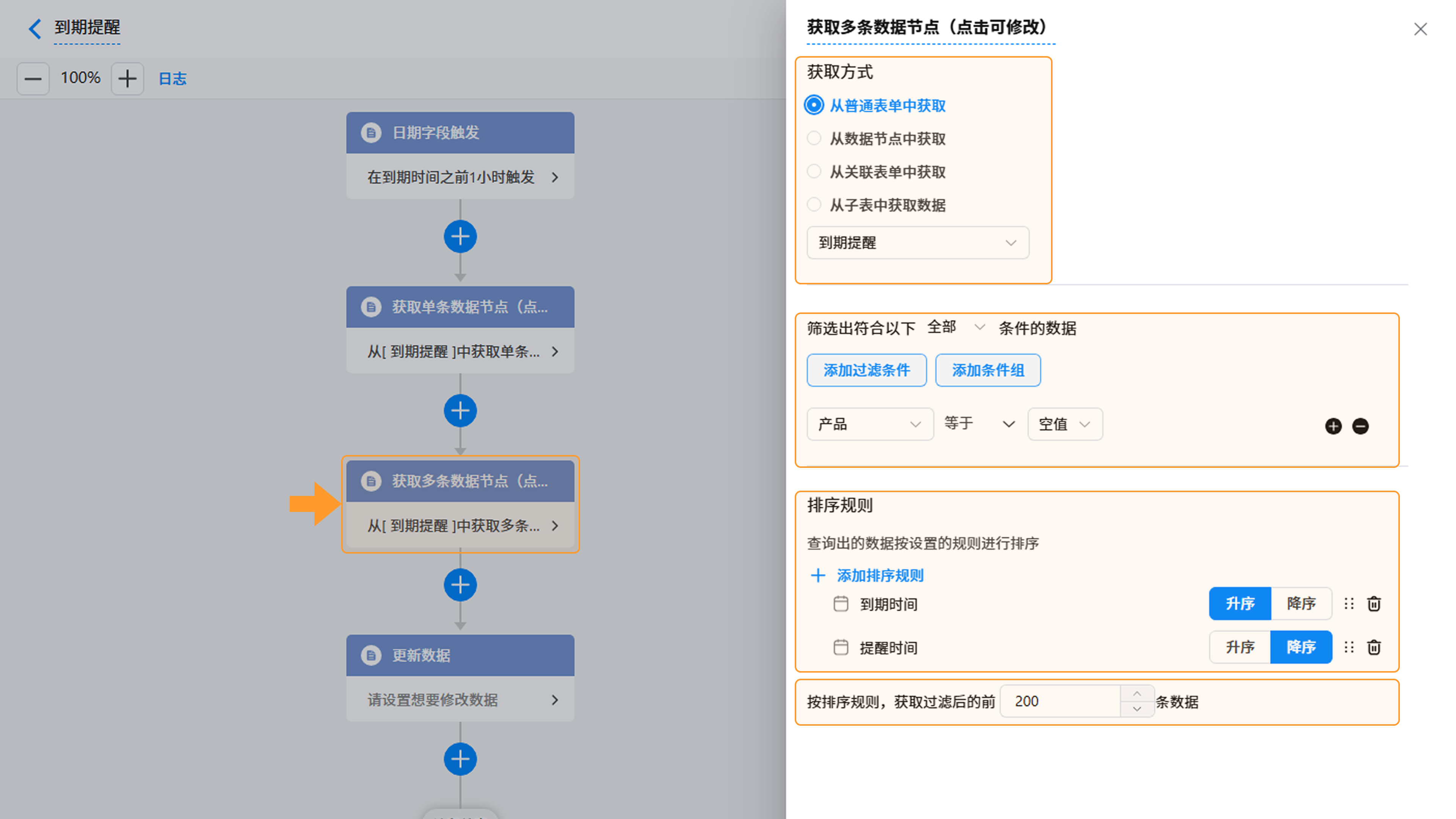
Task: Select 从关联表单中获取 radio option
Action: pyautogui.click(x=813, y=171)
